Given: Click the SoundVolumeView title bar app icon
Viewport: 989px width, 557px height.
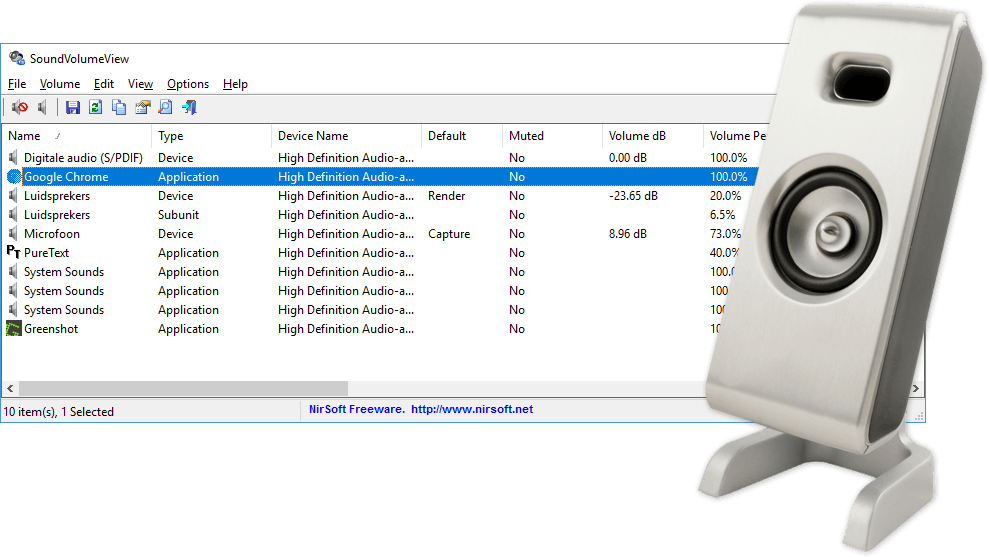Looking at the screenshot, I should [x=16, y=59].
